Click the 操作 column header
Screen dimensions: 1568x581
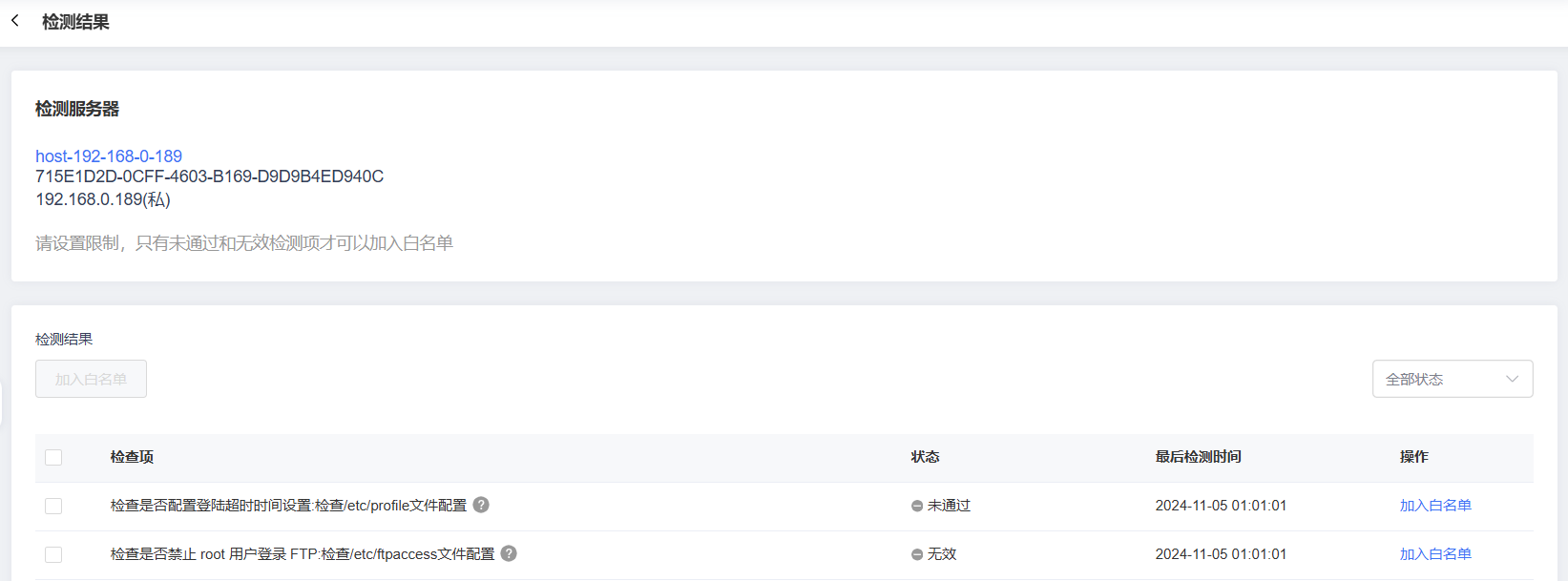(1413, 457)
